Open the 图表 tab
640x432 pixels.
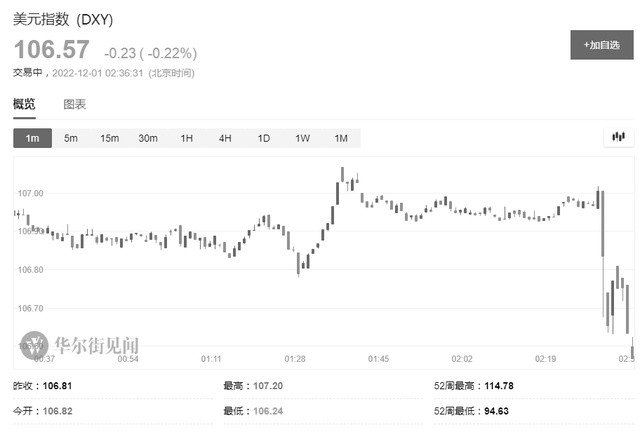(75, 104)
